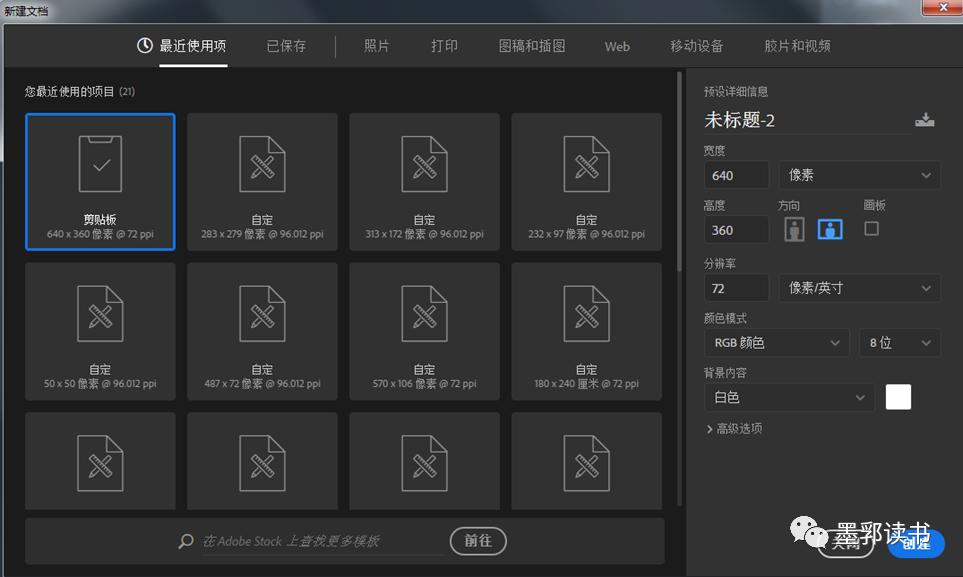Select the landscape orientation icon
This screenshot has height=577, width=963.
pyautogui.click(x=829, y=228)
